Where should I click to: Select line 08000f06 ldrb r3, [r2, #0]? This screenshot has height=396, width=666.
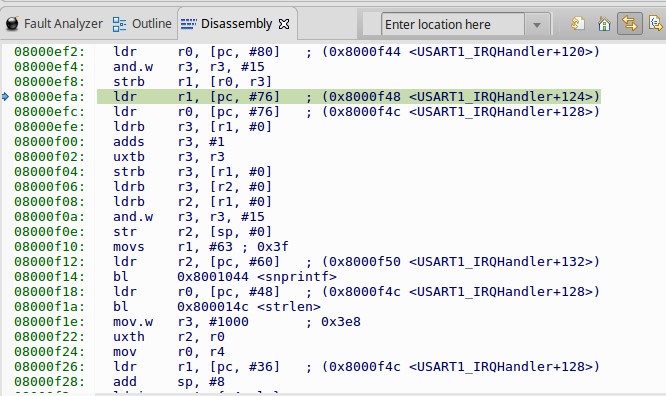click(x=143, y=187)
